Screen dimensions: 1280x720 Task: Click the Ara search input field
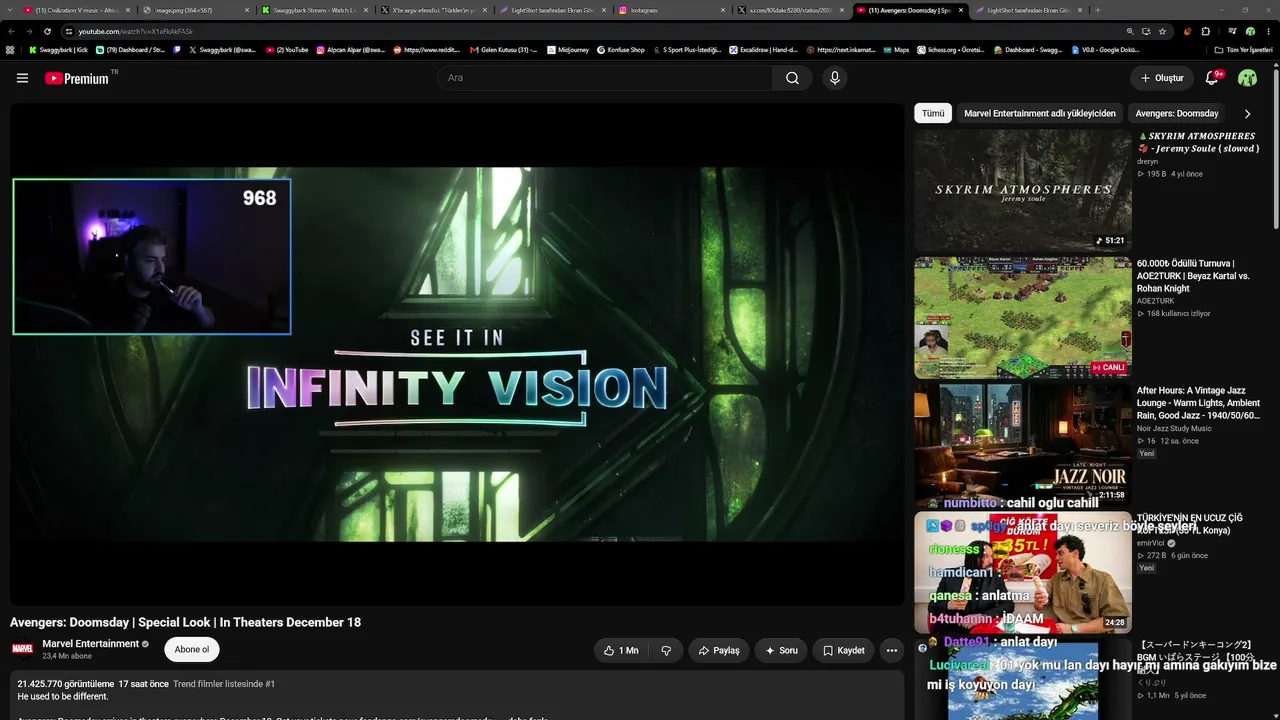pos(605,78)
